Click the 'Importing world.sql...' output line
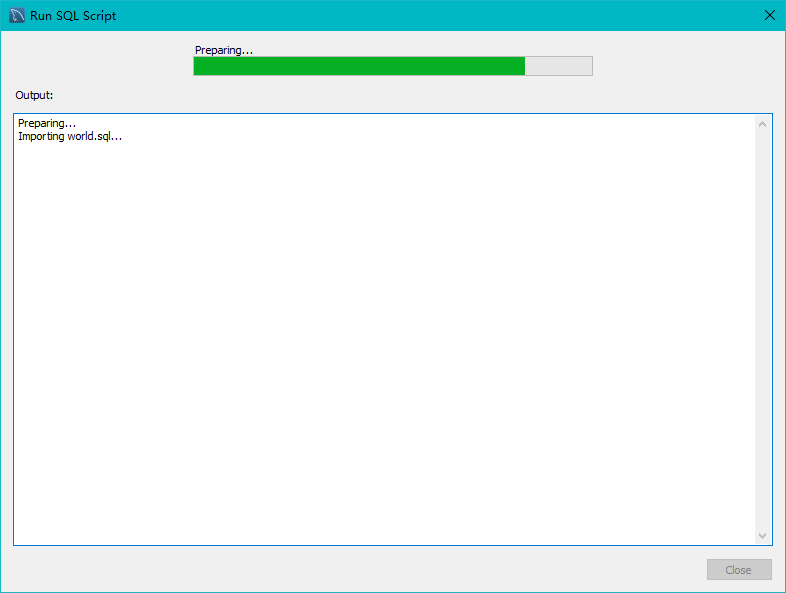This screenshot has height=593, width=786. click(x=70, y=136)
